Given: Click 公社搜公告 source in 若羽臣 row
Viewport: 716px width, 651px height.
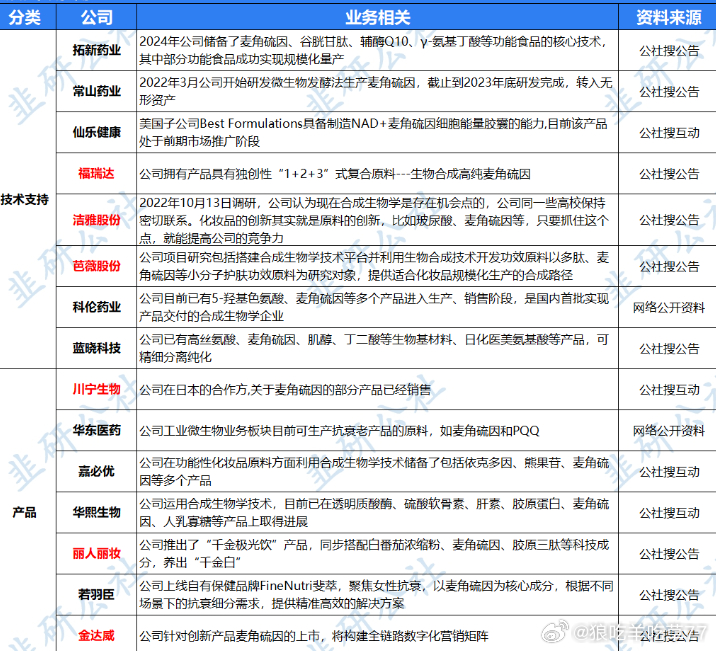Looking at the screenshot, I should [669, 595].
